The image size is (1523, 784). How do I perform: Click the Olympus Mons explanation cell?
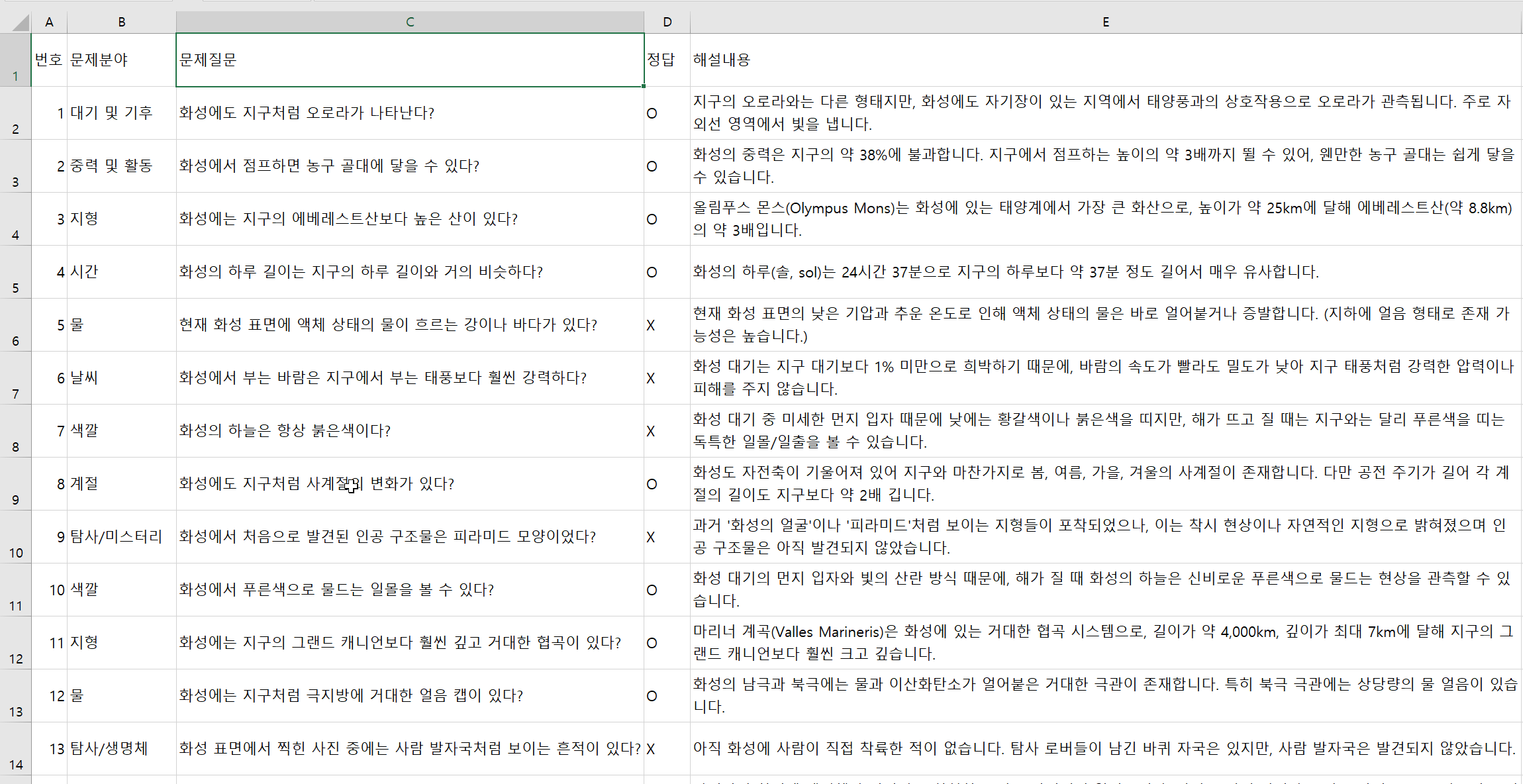coord(1105,219)
